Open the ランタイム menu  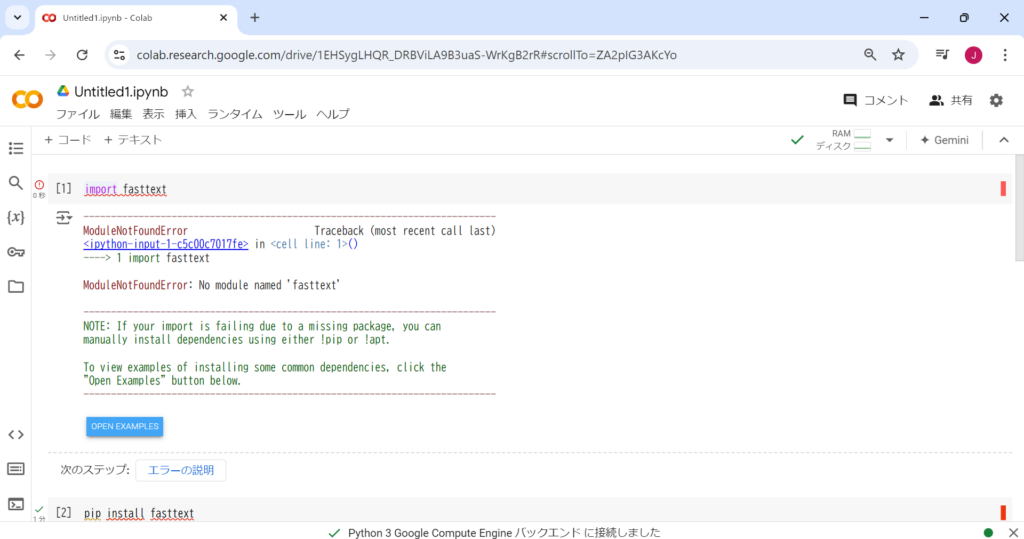[x=235, y=114]
